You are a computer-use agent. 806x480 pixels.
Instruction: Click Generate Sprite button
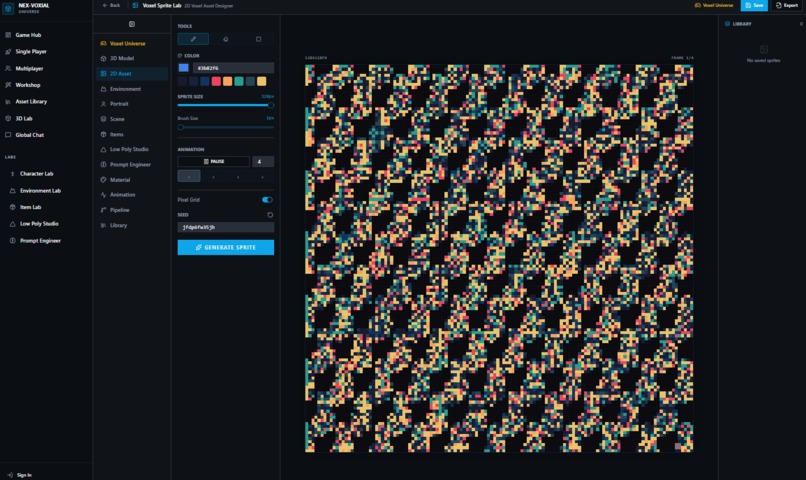tap(226, 247)
